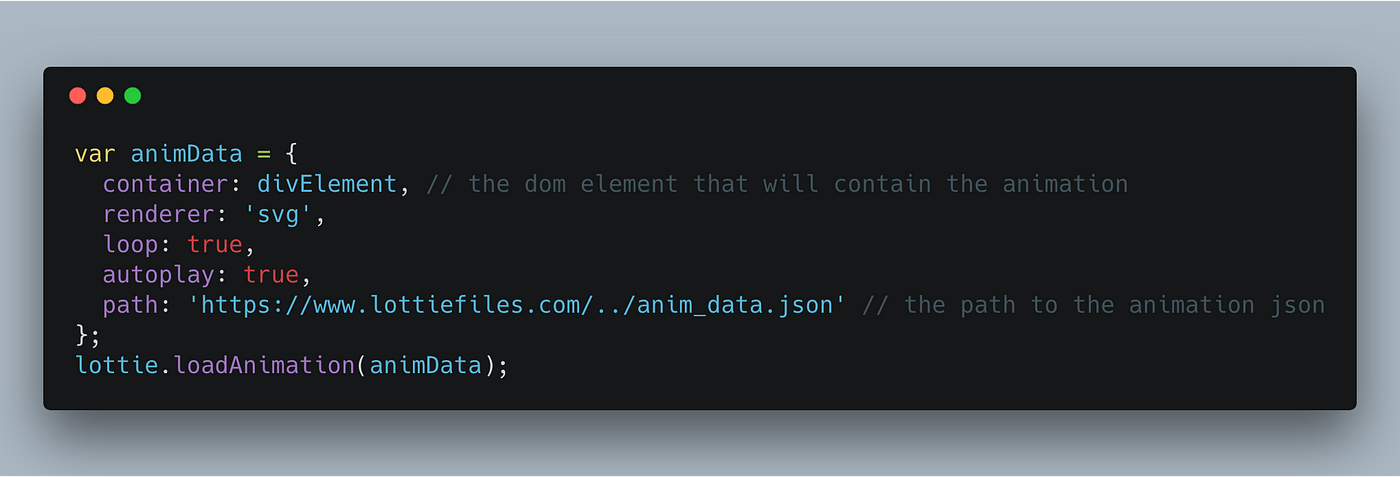The height and width of the screenshot is (477, 1400).
Task: Click the red close dot
Action: [x=77, y=96]
